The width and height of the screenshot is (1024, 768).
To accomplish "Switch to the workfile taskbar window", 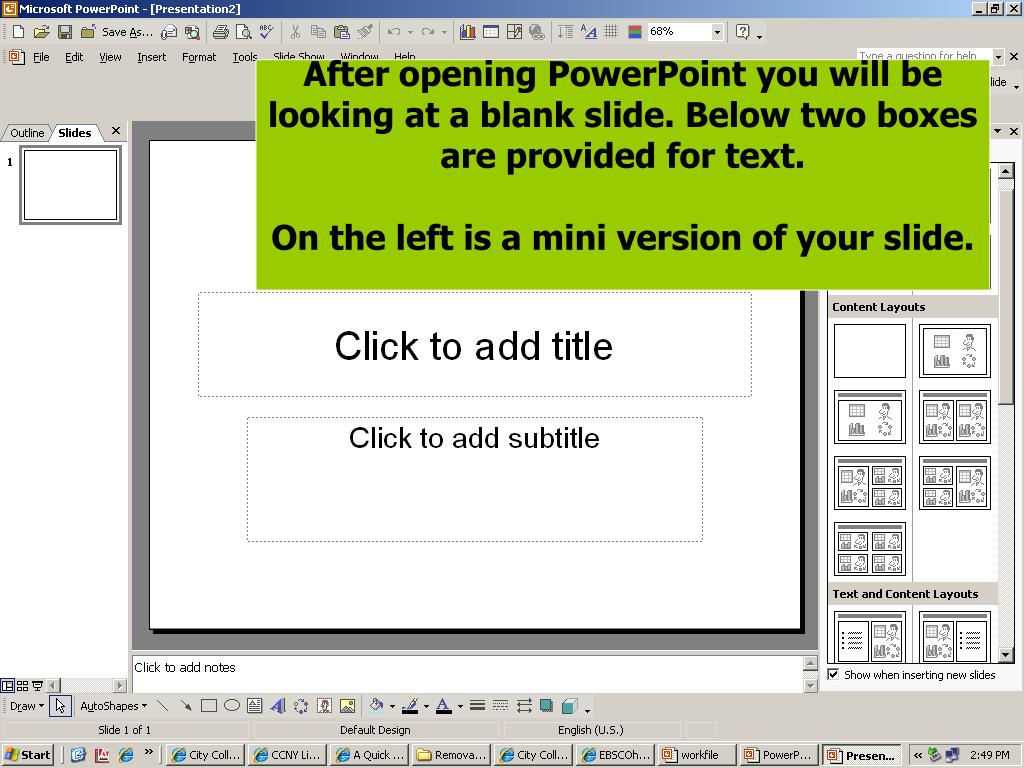I will (697, 755).
